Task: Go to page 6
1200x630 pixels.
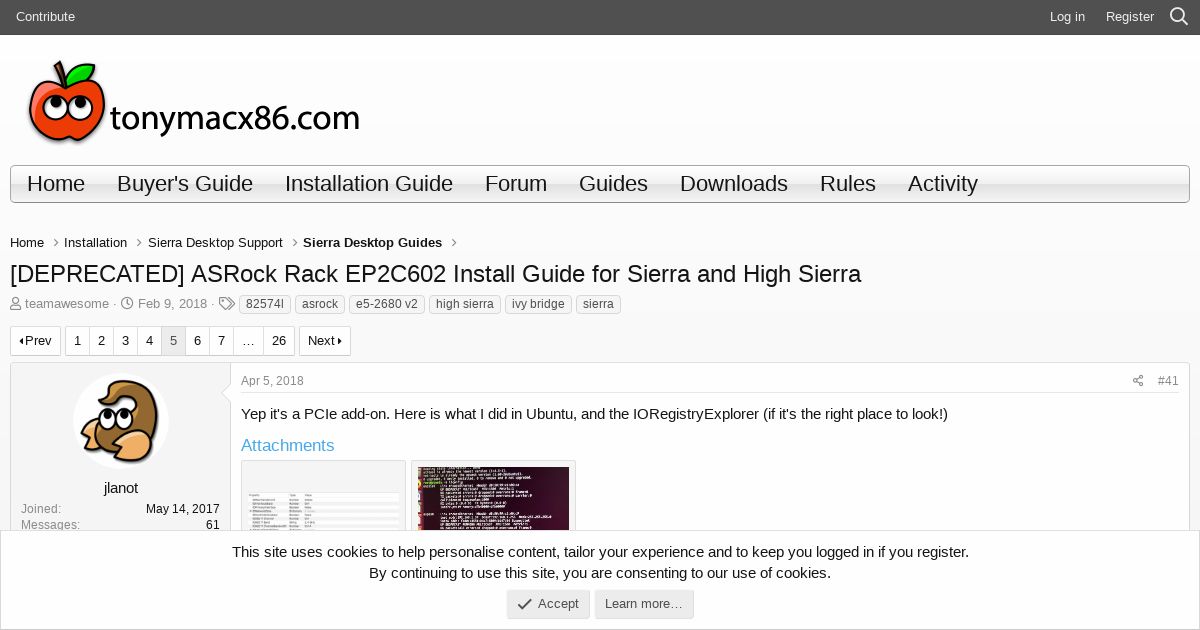Action: [x=197, y=341]
